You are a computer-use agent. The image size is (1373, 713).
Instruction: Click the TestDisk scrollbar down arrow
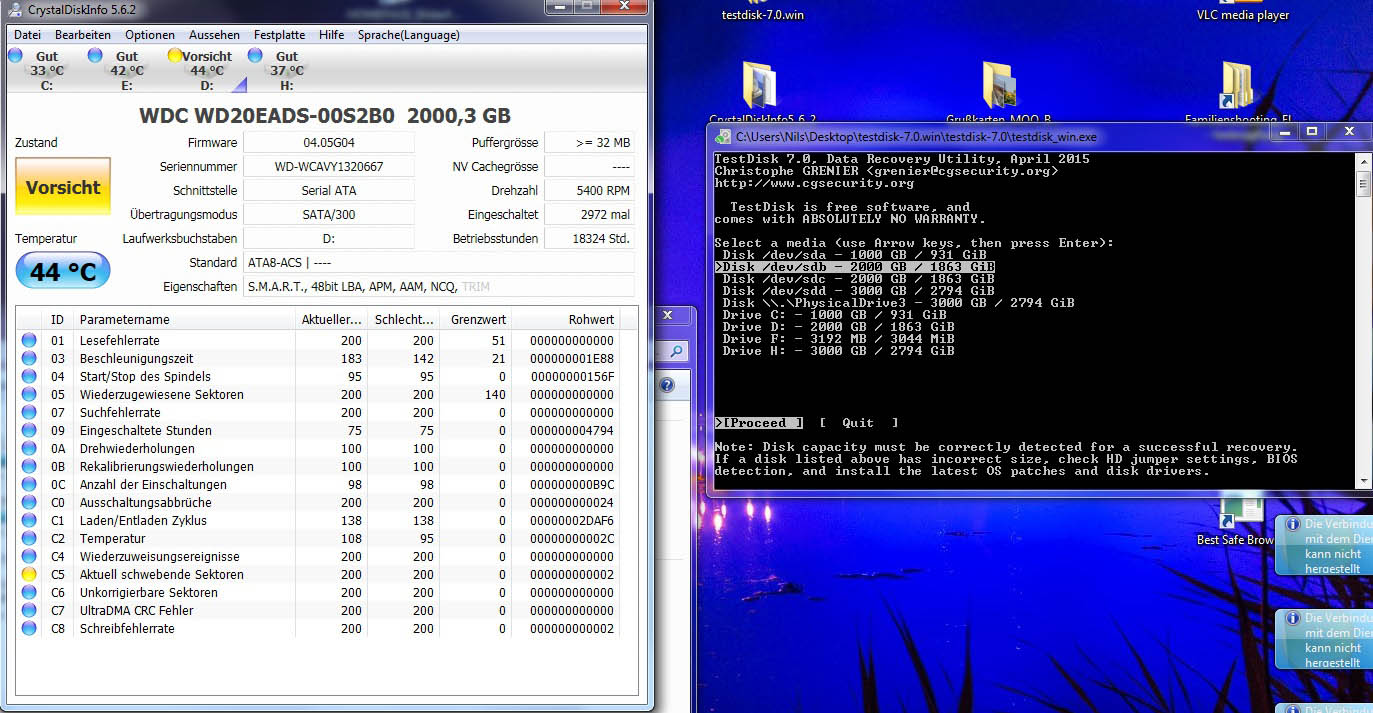[x=1362, y=481]
